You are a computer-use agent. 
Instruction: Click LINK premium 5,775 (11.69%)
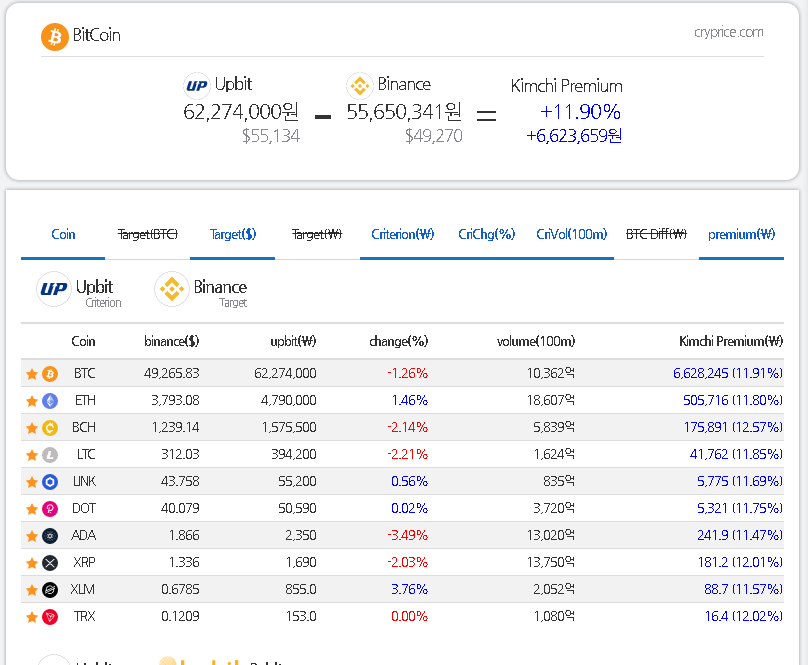(x=740, y=481)
